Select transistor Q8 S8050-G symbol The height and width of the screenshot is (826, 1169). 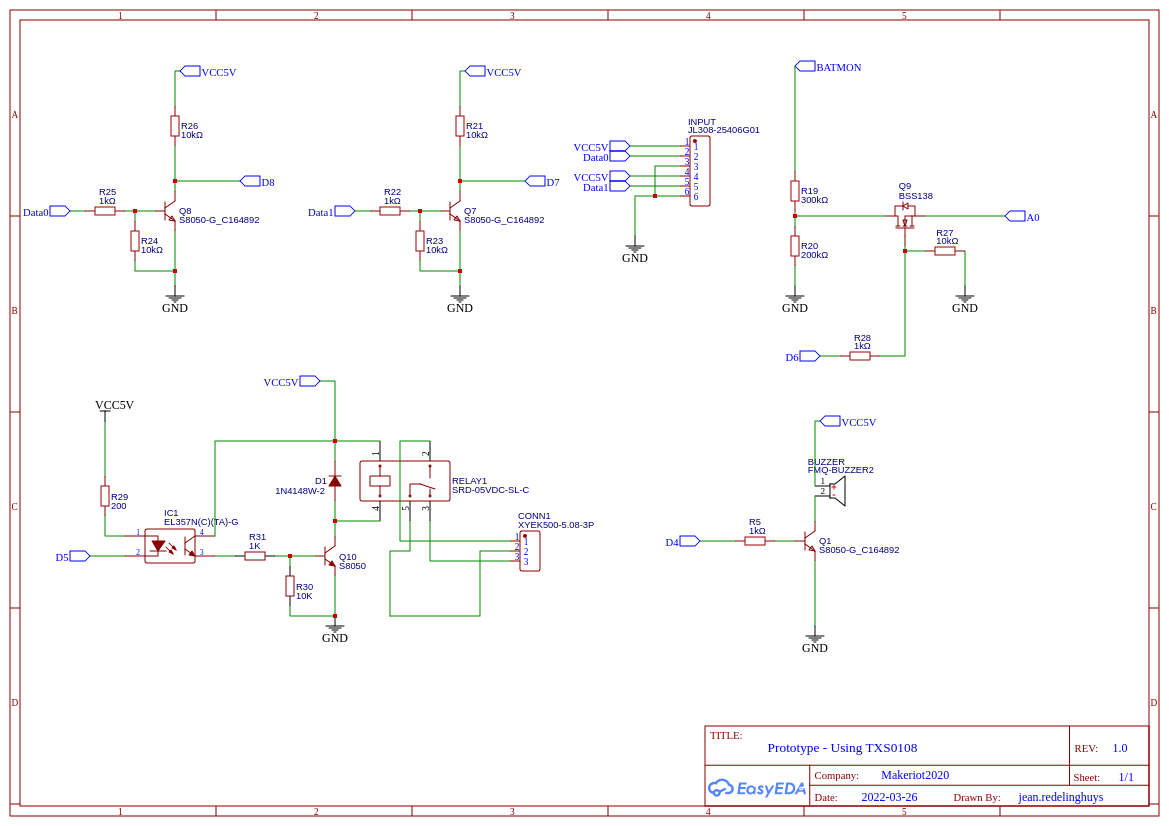click(168, 210)
